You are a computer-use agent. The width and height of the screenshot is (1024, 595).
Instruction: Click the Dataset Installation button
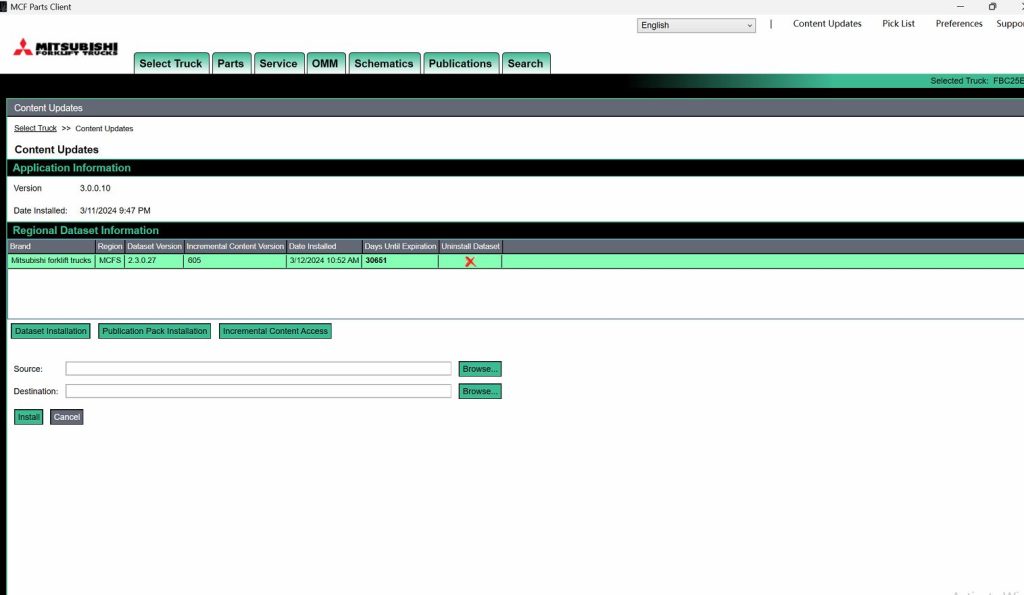[50, 330]
